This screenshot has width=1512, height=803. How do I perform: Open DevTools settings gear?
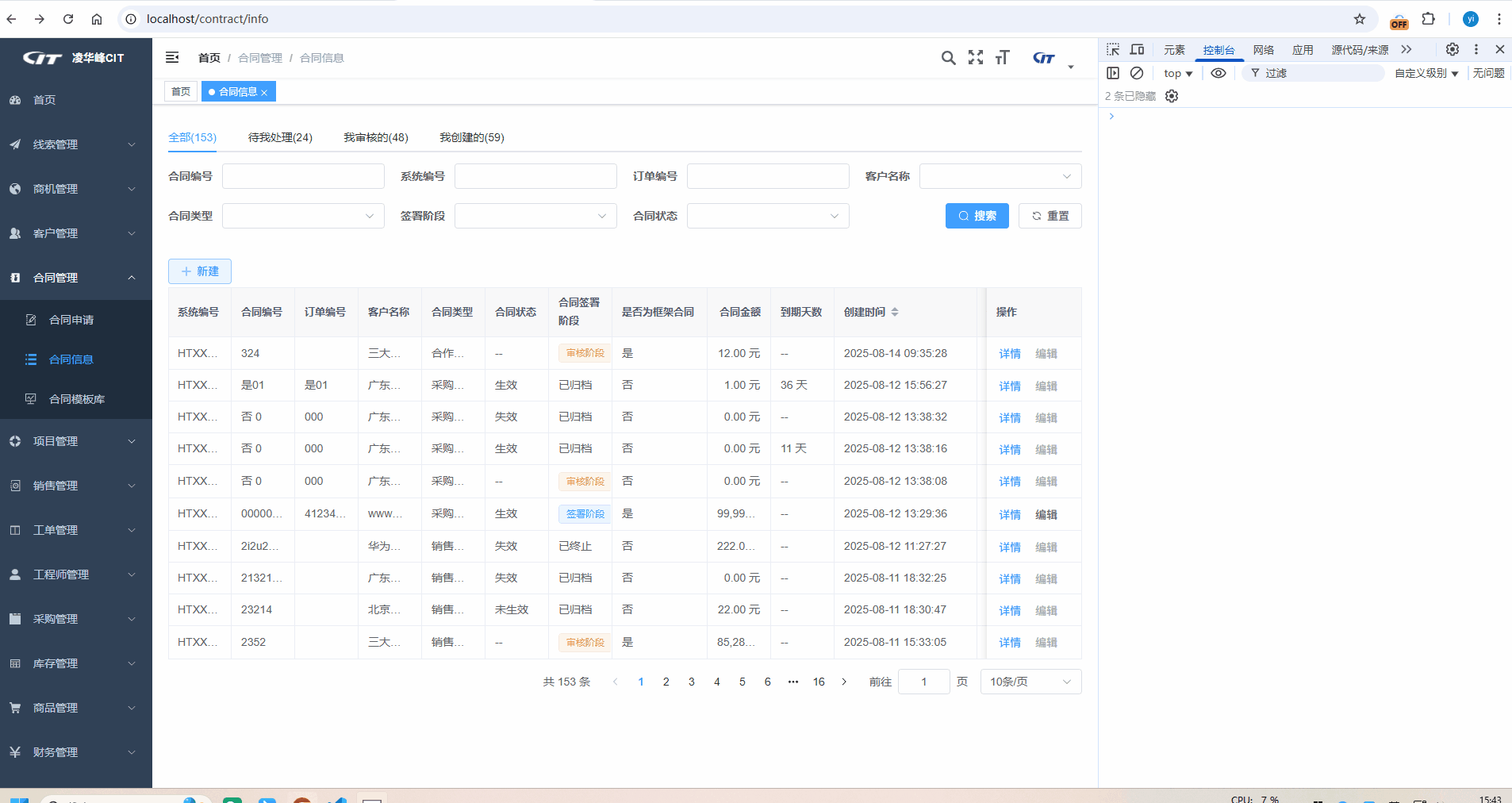click(x=1453, y=49)
